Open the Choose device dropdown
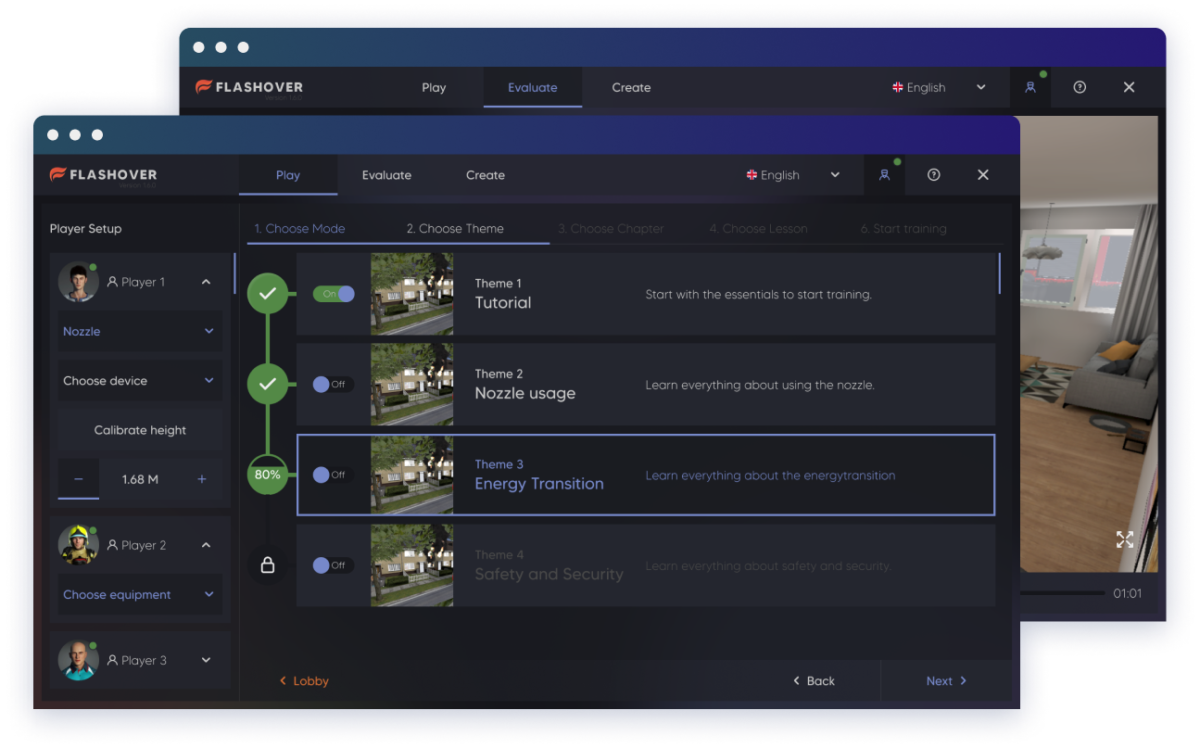Screen dimensions: 1200x748 click(139, 381)
